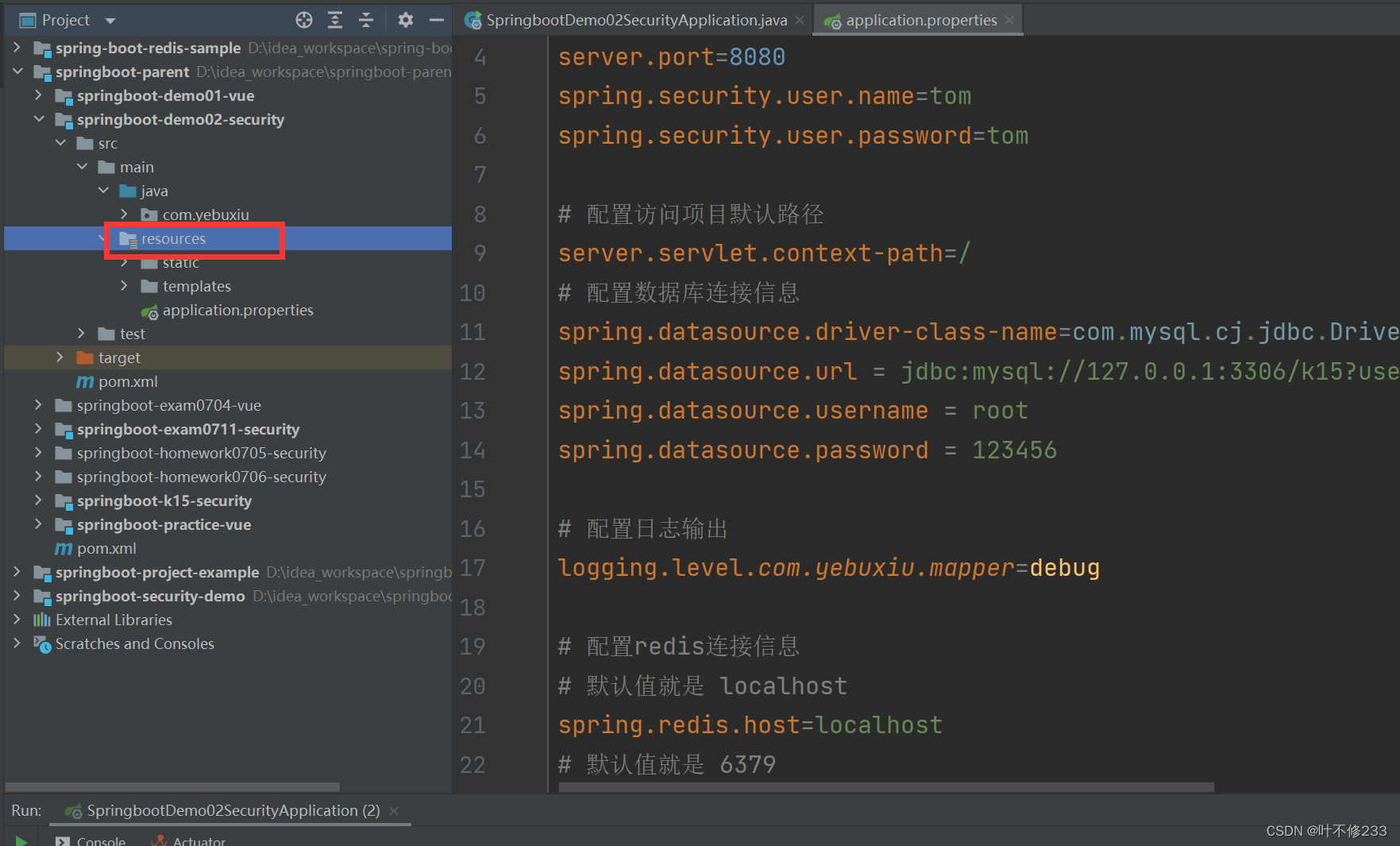The height and width of the screenshot is (846, 1400).
Task: Expand springboot-homework0706-security folder
Action: click(x=38, y=477)
